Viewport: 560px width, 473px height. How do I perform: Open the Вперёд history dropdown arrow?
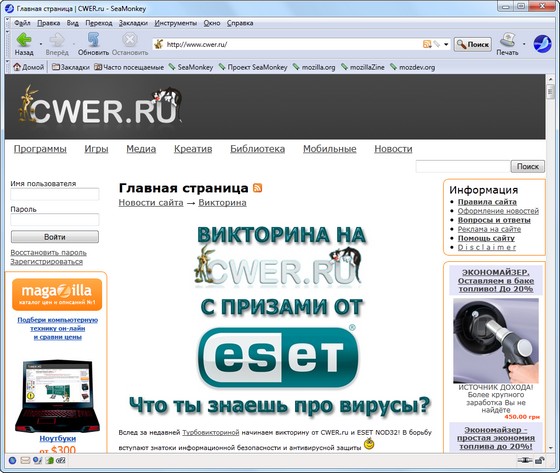click(74, 44)
